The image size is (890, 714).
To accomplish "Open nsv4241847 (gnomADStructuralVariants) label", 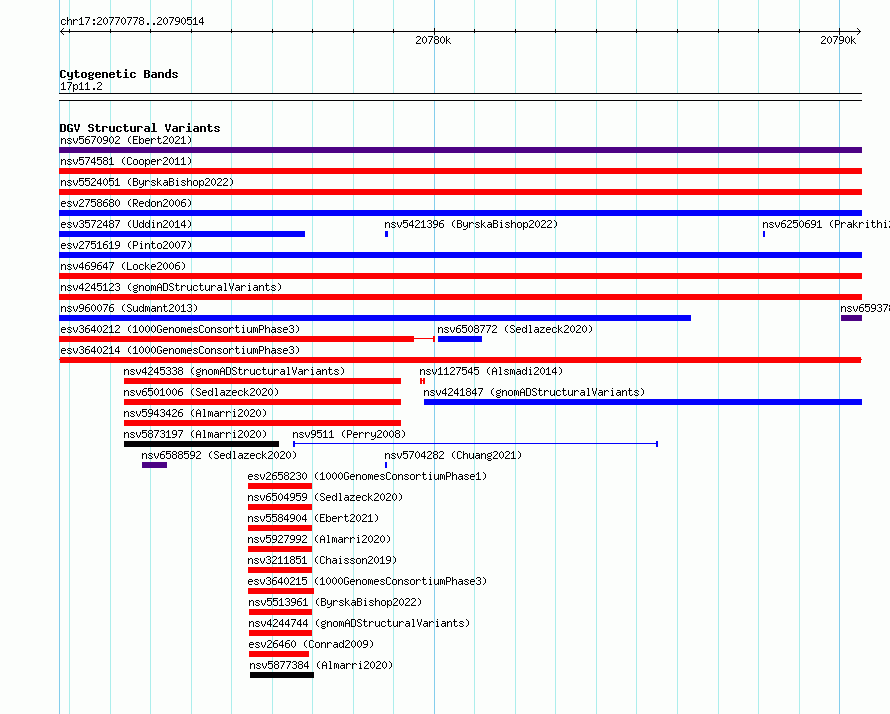I will 534,392.
